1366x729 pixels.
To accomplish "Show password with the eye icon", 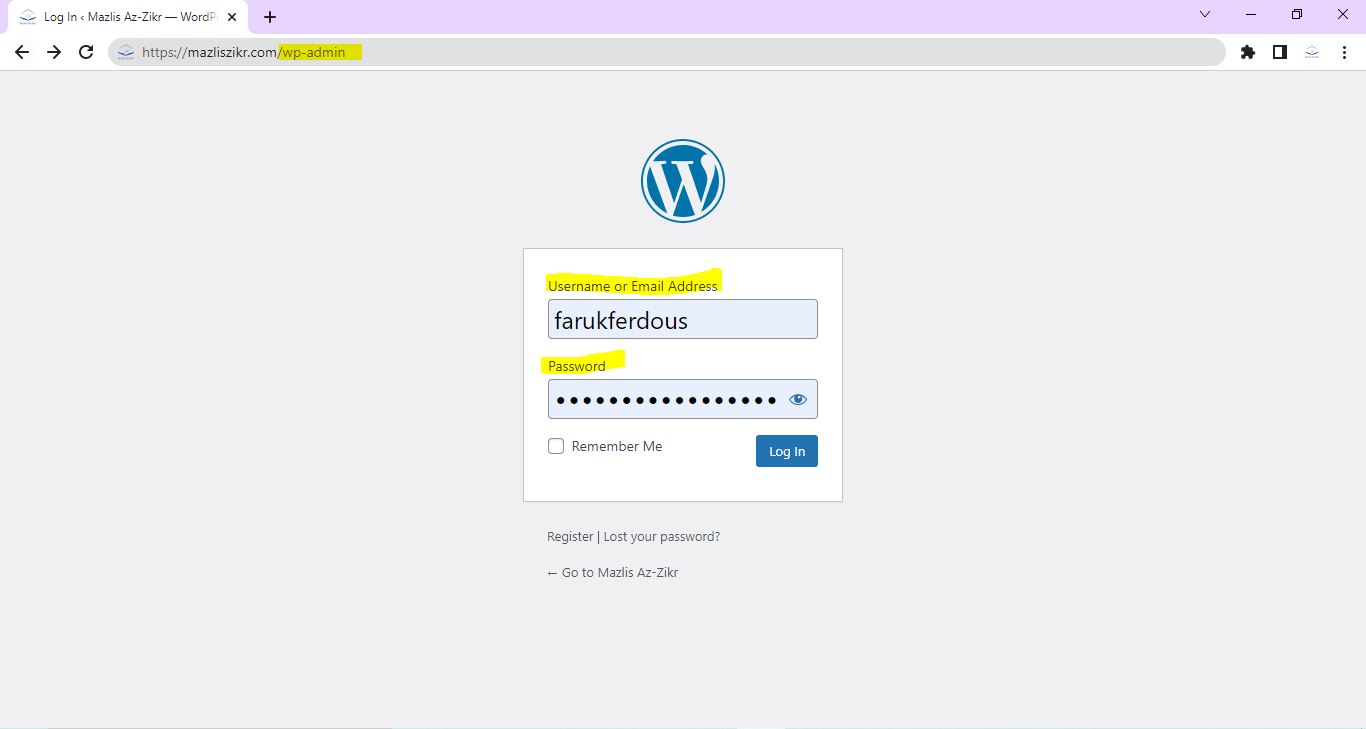I will pyautogui.click(x=797, y=399).
